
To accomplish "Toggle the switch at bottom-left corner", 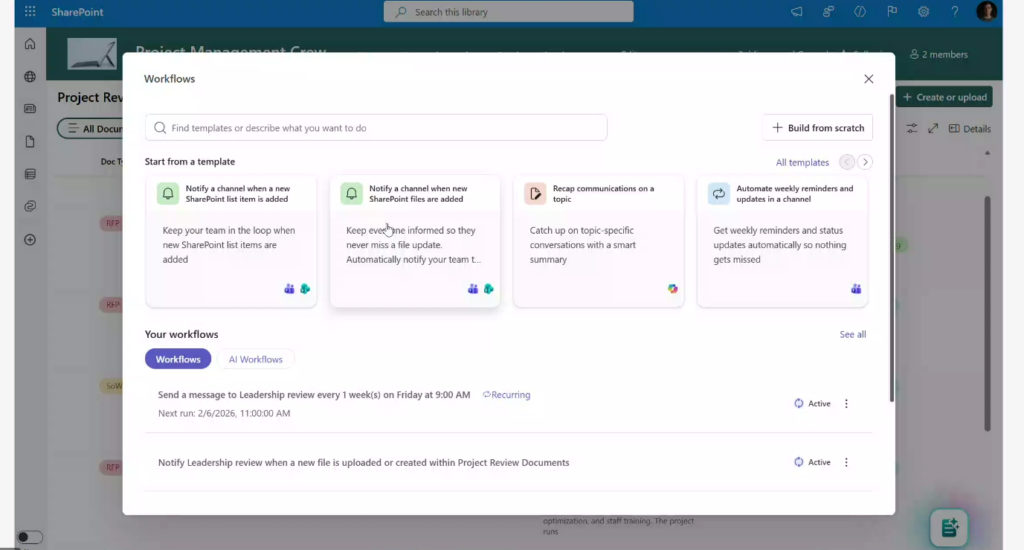I will [x=30, y=537].
